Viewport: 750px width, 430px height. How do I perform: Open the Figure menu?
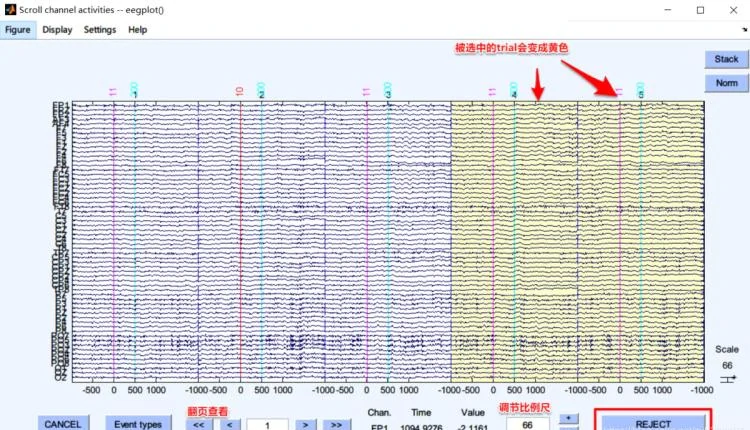tap(18, 30)
